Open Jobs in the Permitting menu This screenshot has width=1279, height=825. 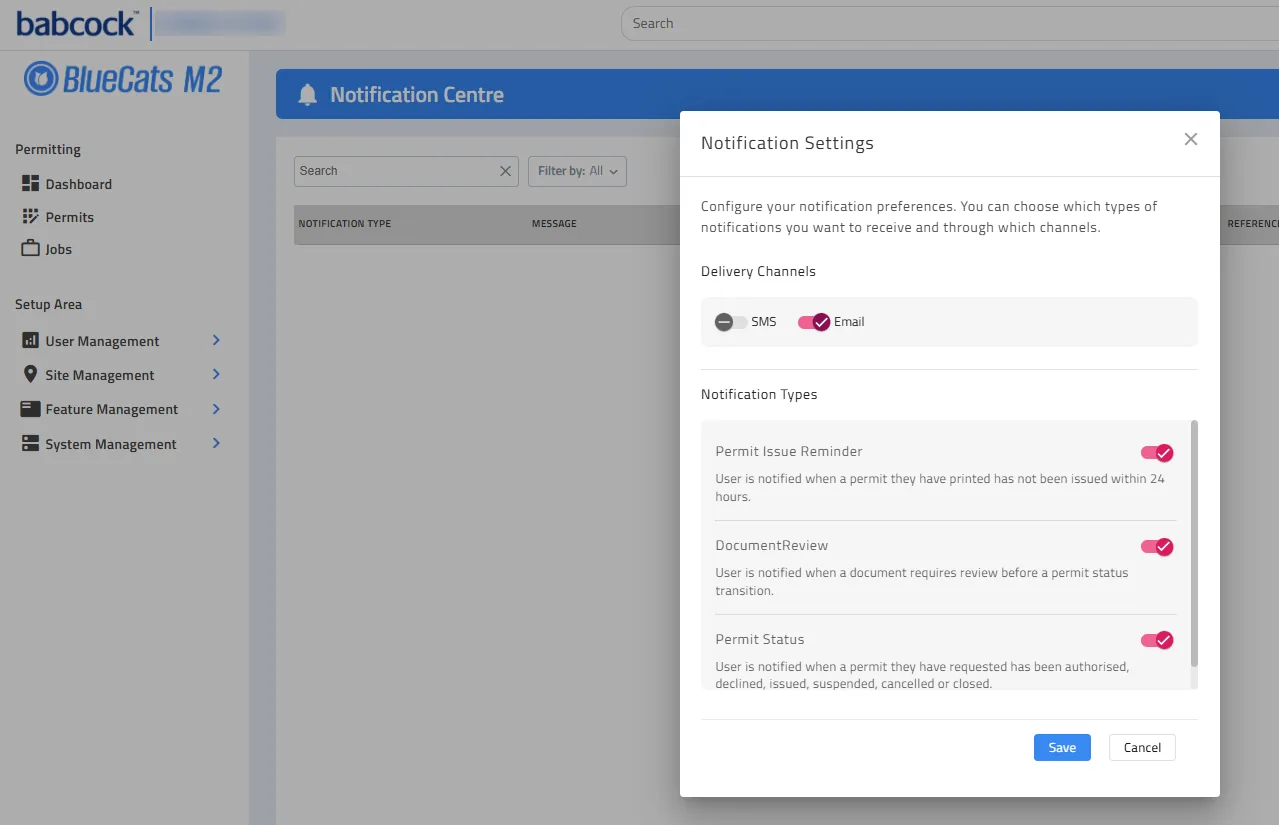point(58,249)
